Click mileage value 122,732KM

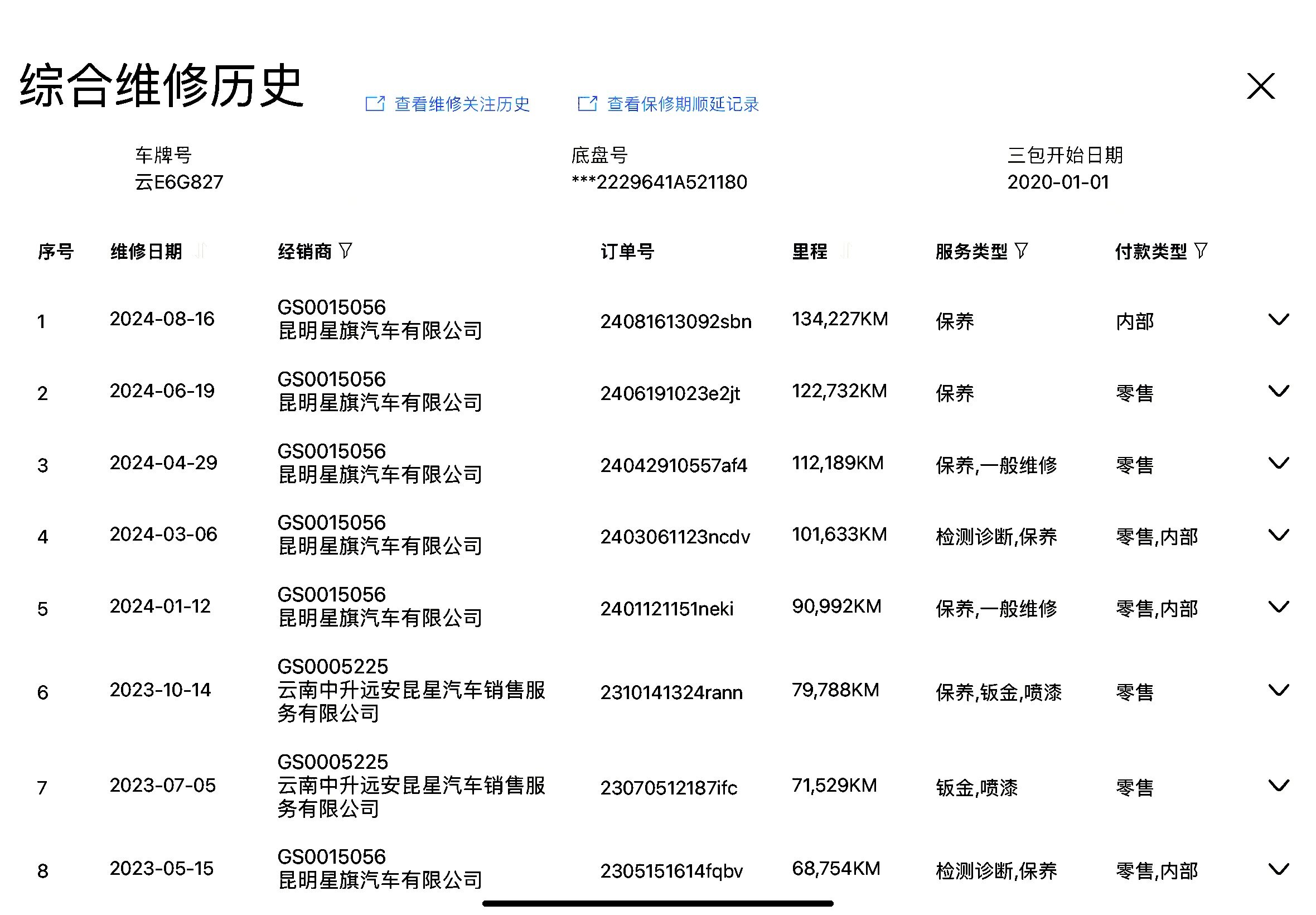[x=839, y=391]
